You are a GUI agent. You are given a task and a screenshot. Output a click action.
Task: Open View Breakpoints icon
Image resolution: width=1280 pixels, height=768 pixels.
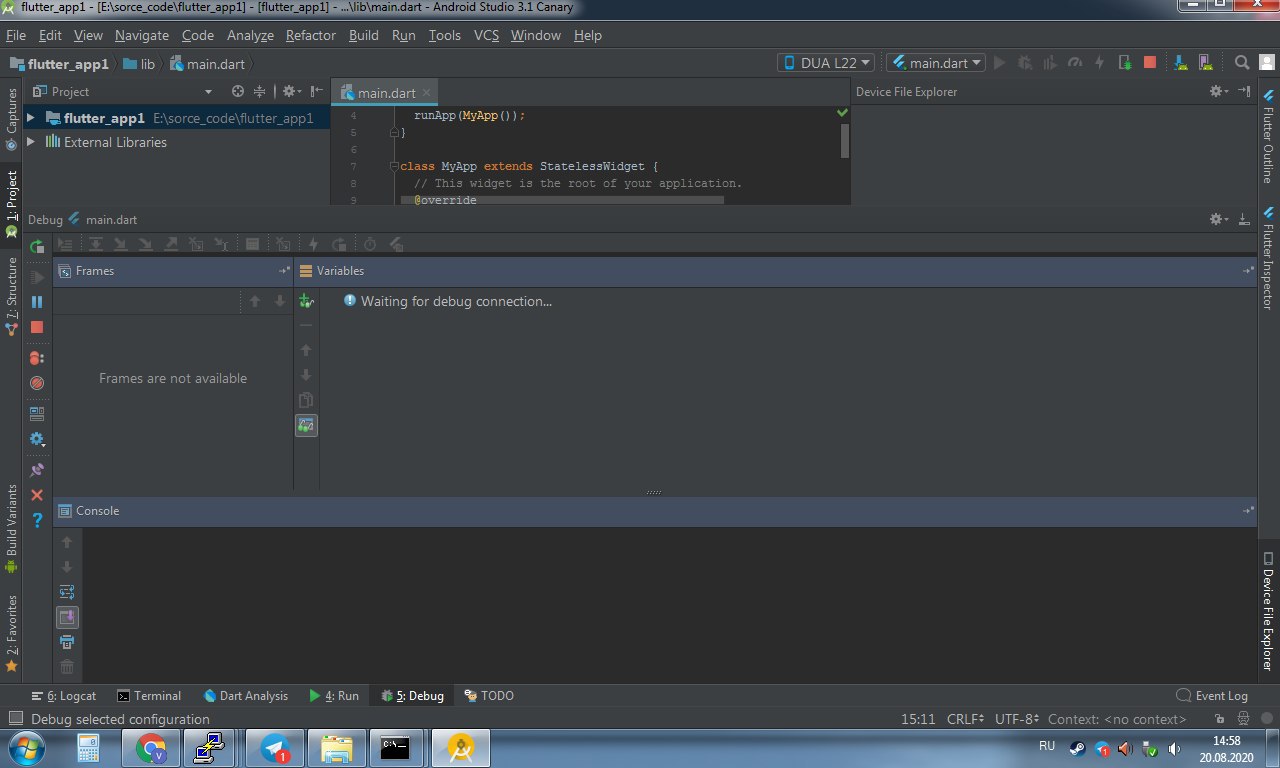click(x=37, y=357)
